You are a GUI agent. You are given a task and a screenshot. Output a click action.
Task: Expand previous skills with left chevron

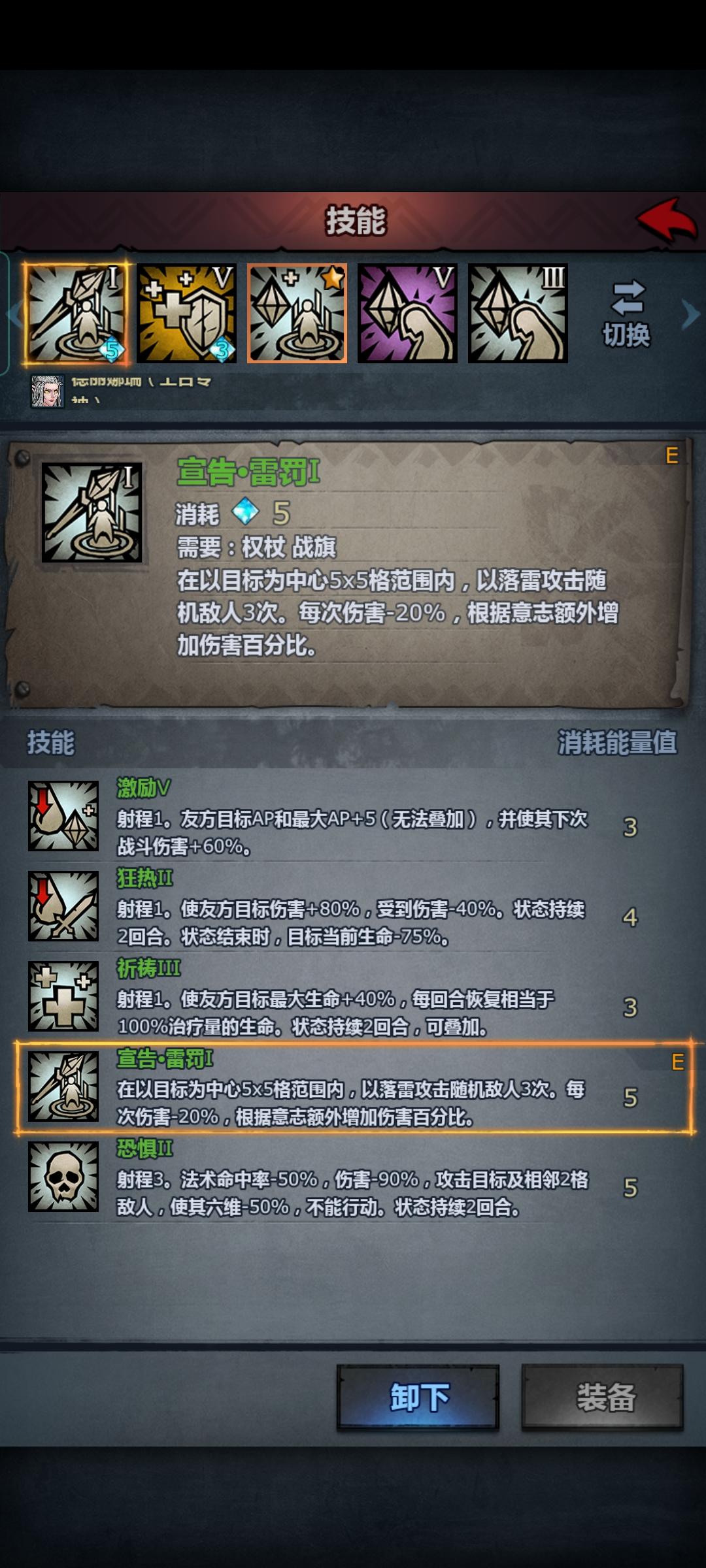coord(14,314)
